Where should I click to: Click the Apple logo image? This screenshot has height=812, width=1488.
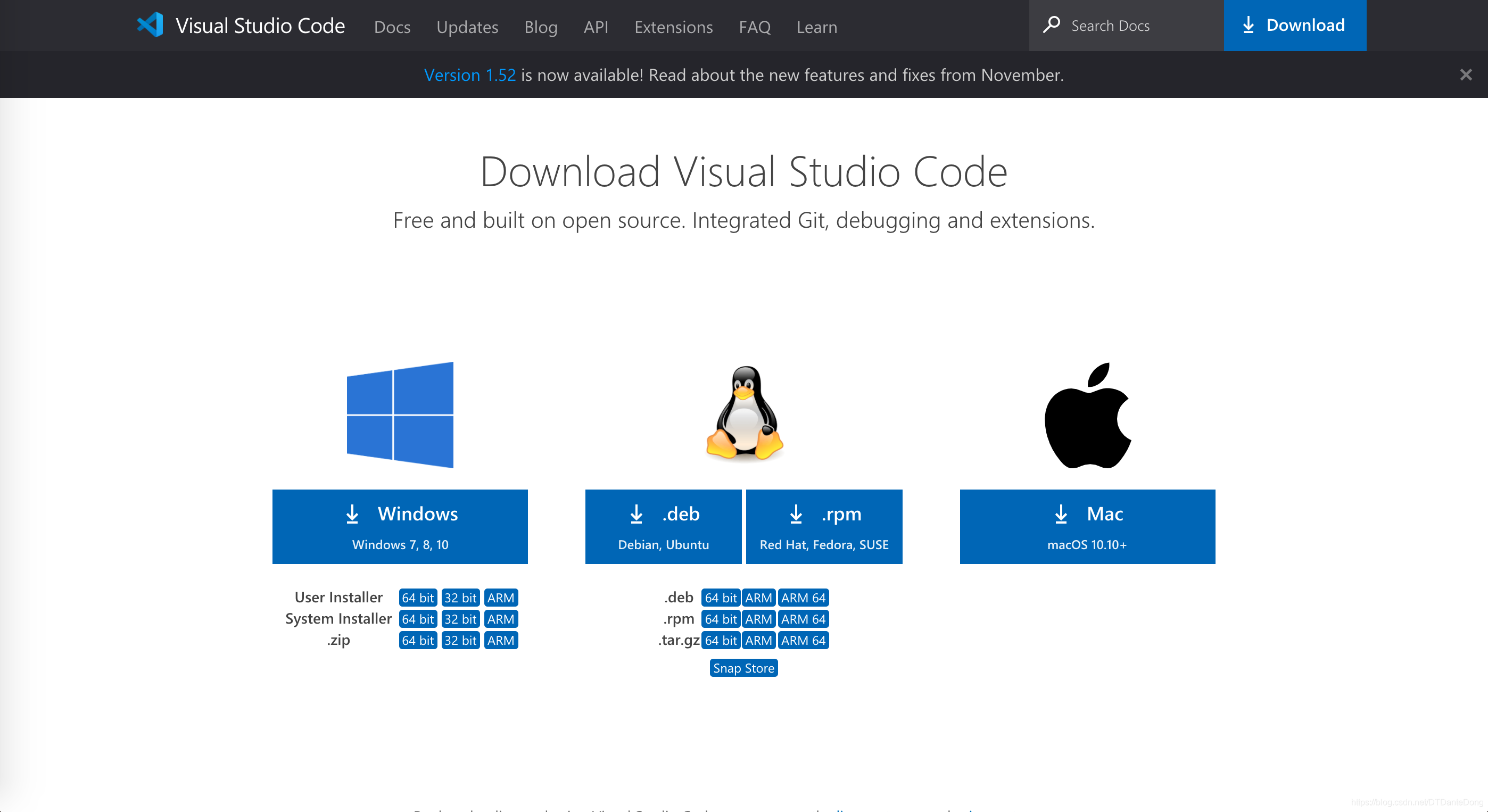point(1088,415)
